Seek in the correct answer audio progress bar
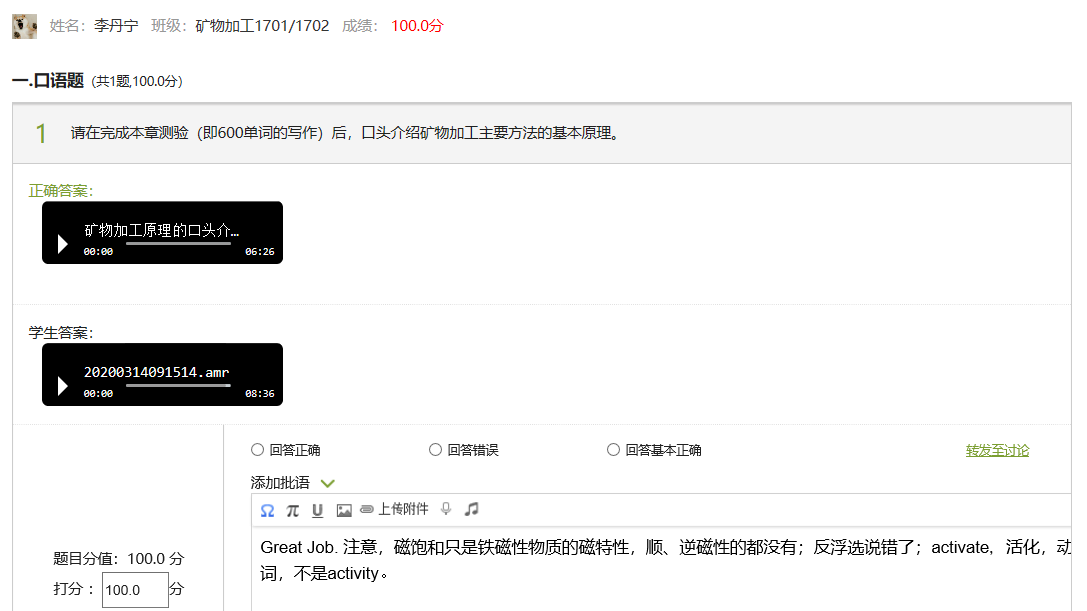The height and width of the screenshot is (611, 1087). (x=178, y=243)
